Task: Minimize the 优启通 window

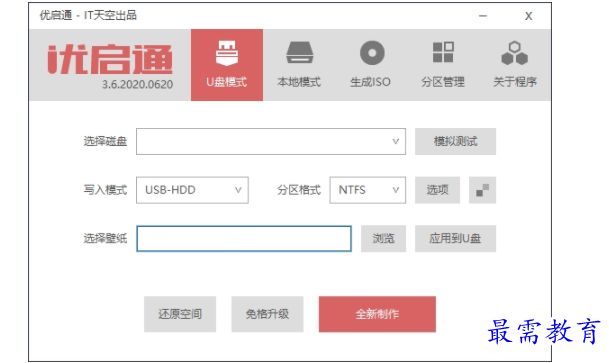Action: [x=483, y=16]
